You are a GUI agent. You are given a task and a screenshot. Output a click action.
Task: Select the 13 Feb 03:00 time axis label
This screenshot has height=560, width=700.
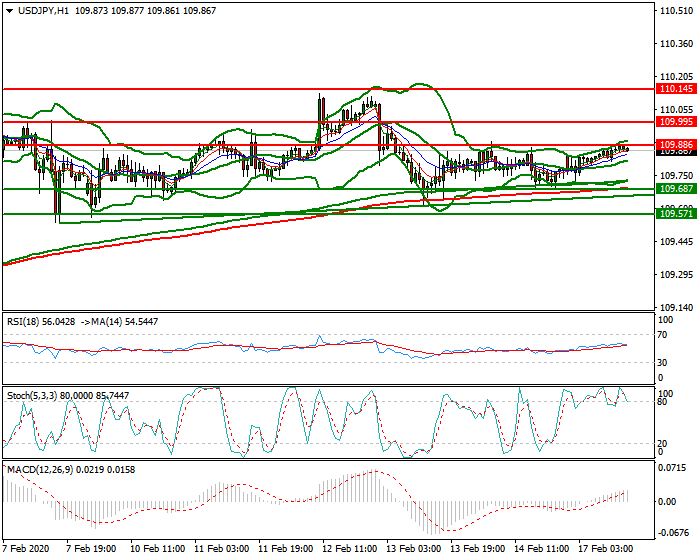[414, 548]
